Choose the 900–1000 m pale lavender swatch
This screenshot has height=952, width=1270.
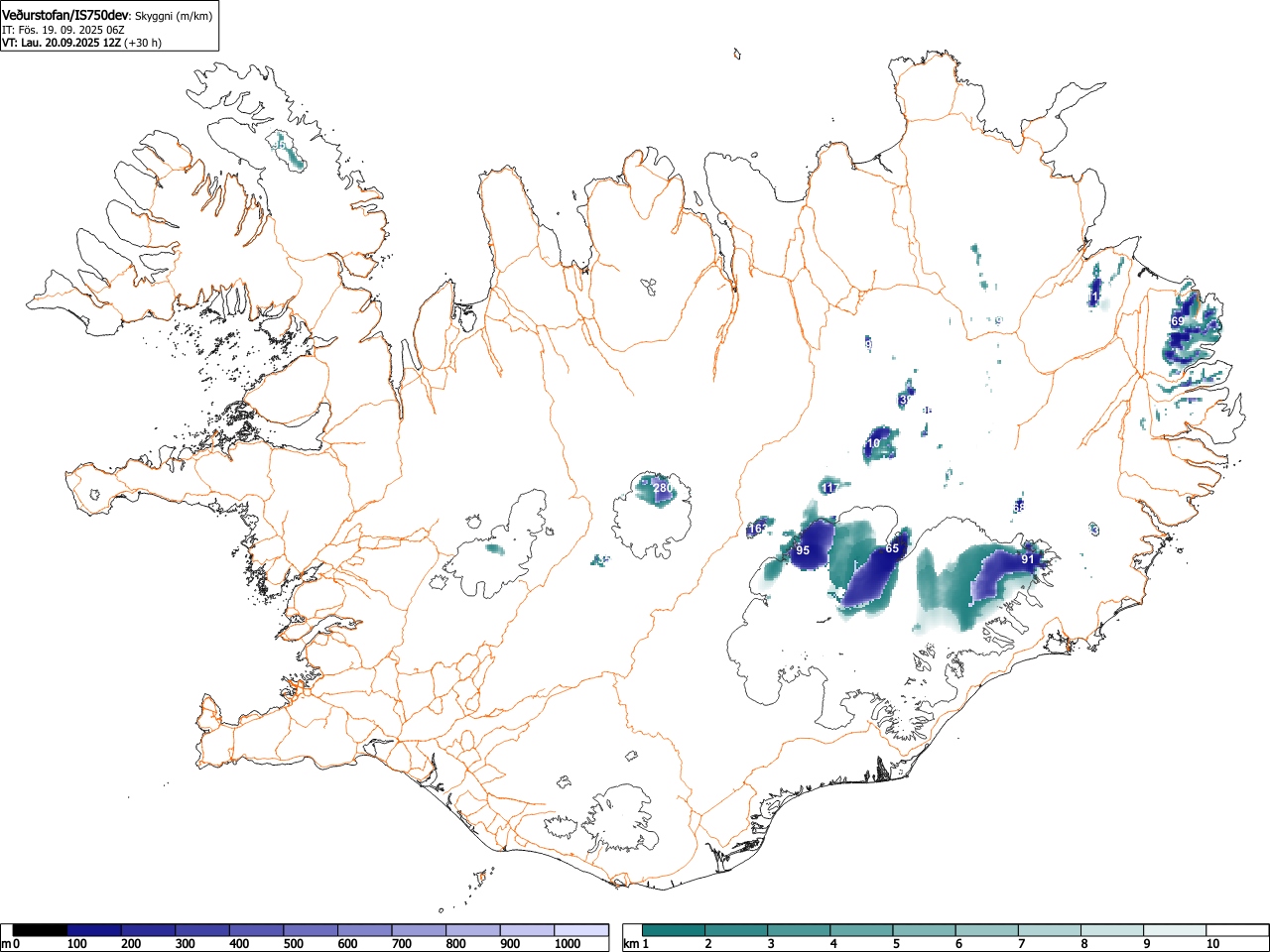click(x=527, y=930)
